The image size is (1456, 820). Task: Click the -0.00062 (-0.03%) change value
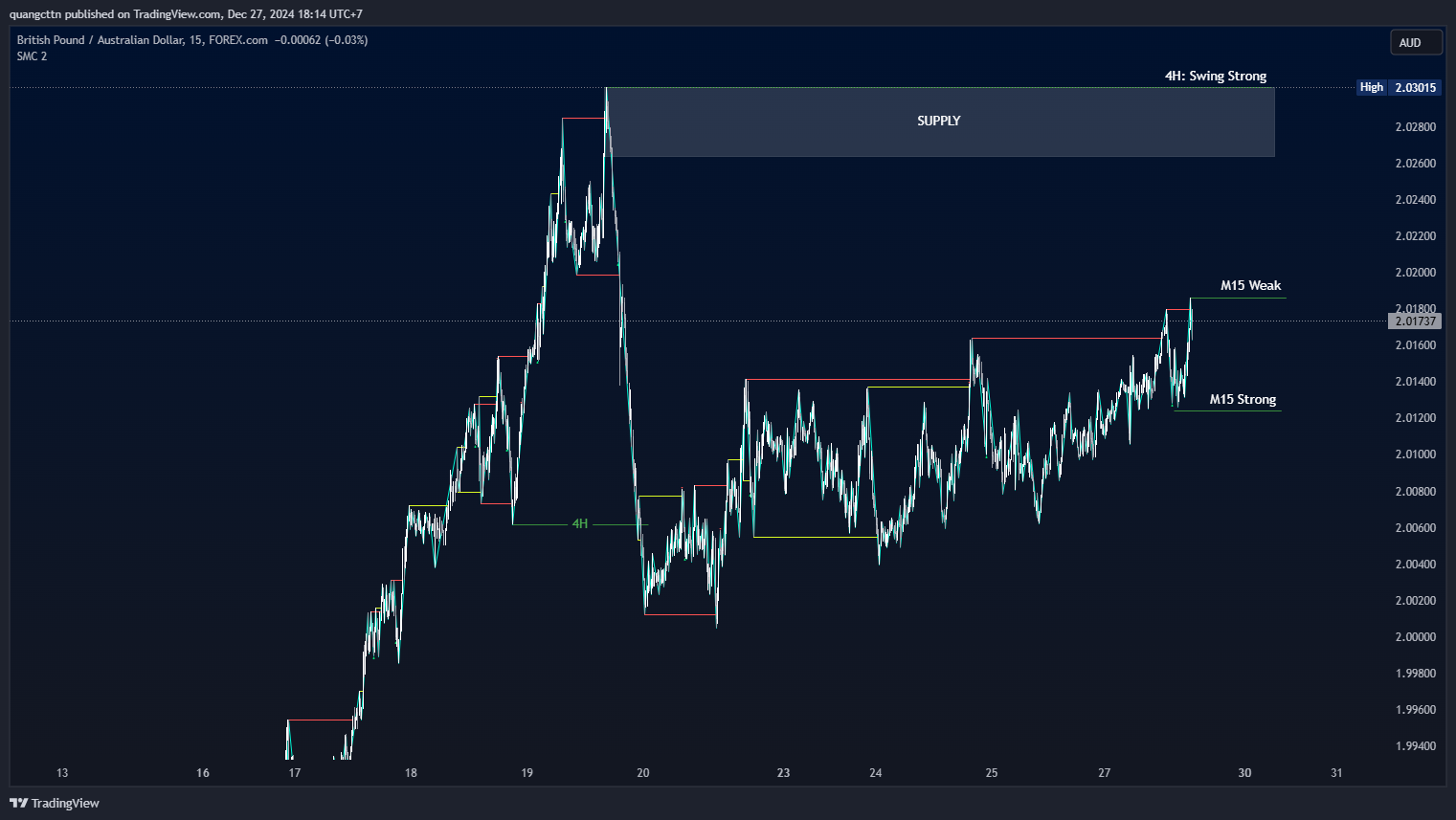pos(321,40)
